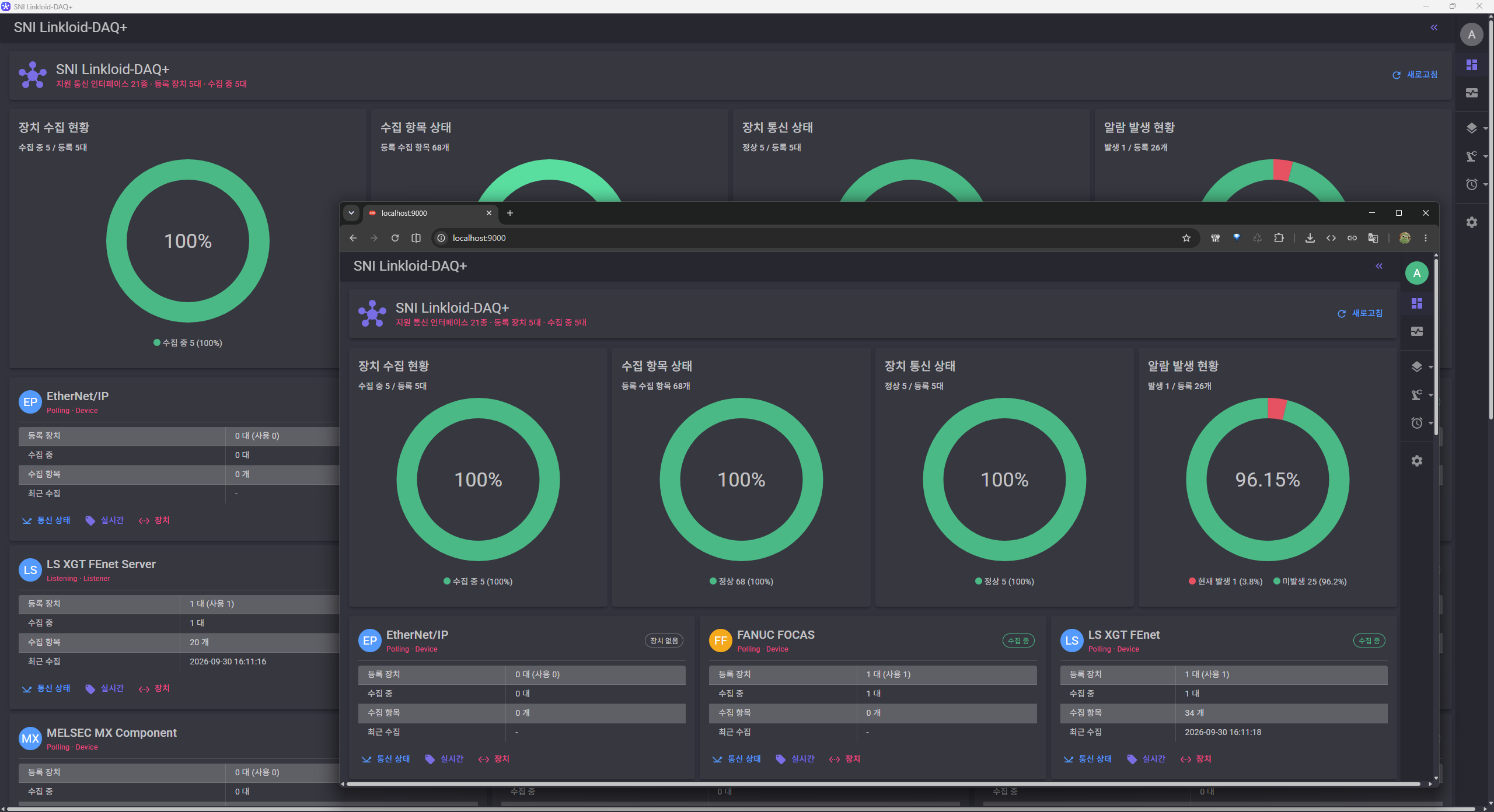Open monitoring waveform icon in browser page sidebar
1494x812 pixels.
[1416, 331]
